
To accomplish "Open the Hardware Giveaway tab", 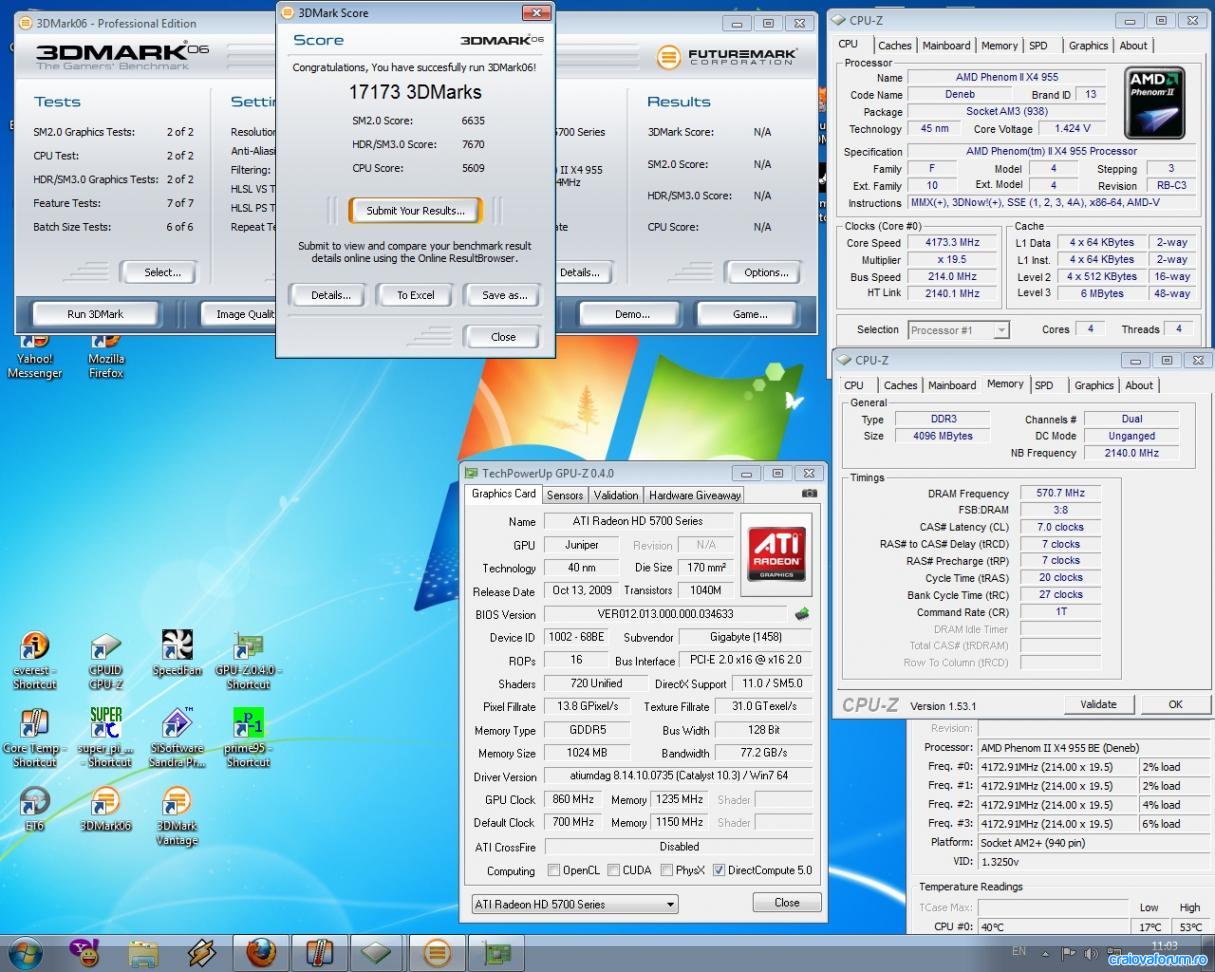I will (695, 495).
